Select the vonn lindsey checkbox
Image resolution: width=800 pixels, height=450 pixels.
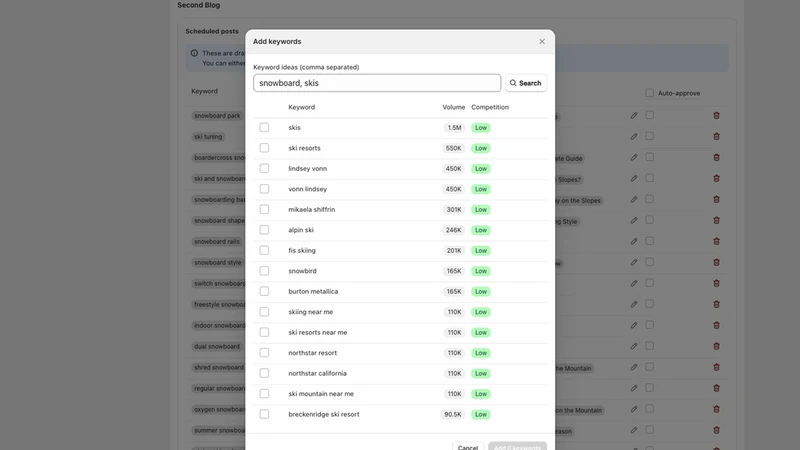[264, 189]
